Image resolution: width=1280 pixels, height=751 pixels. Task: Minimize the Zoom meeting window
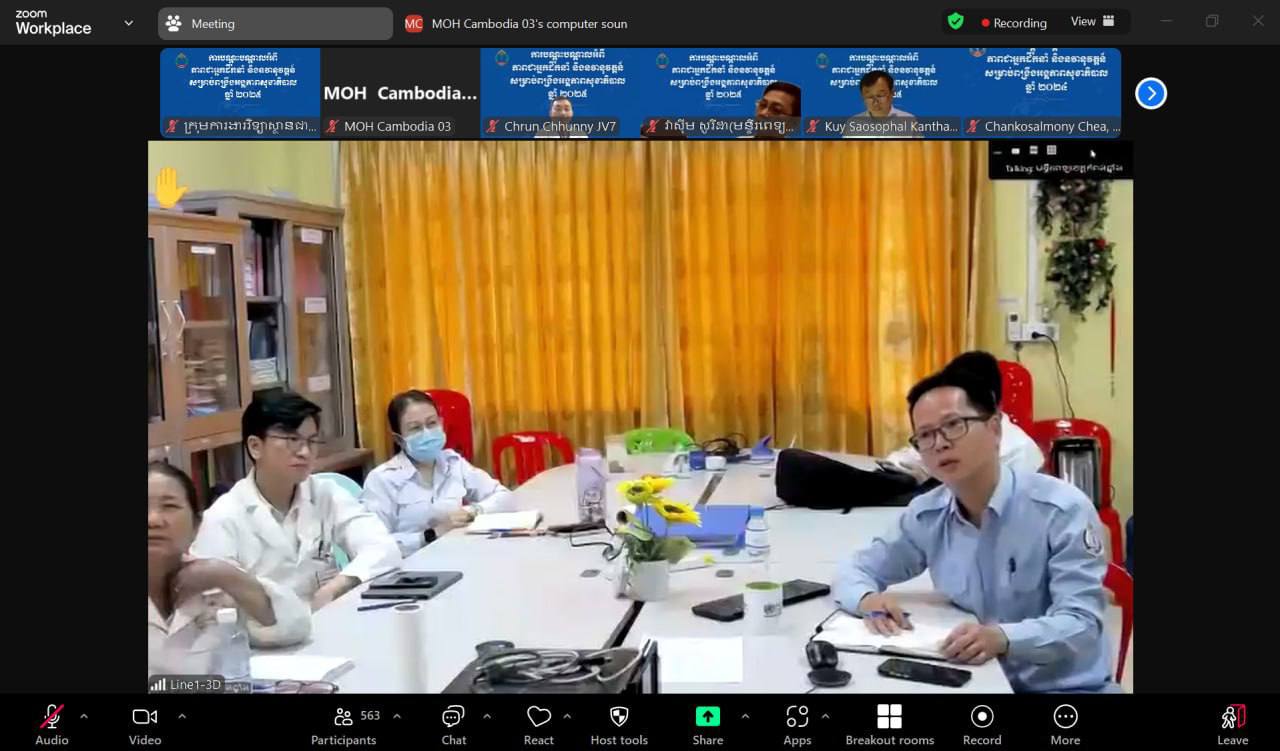coord(1166,21)
